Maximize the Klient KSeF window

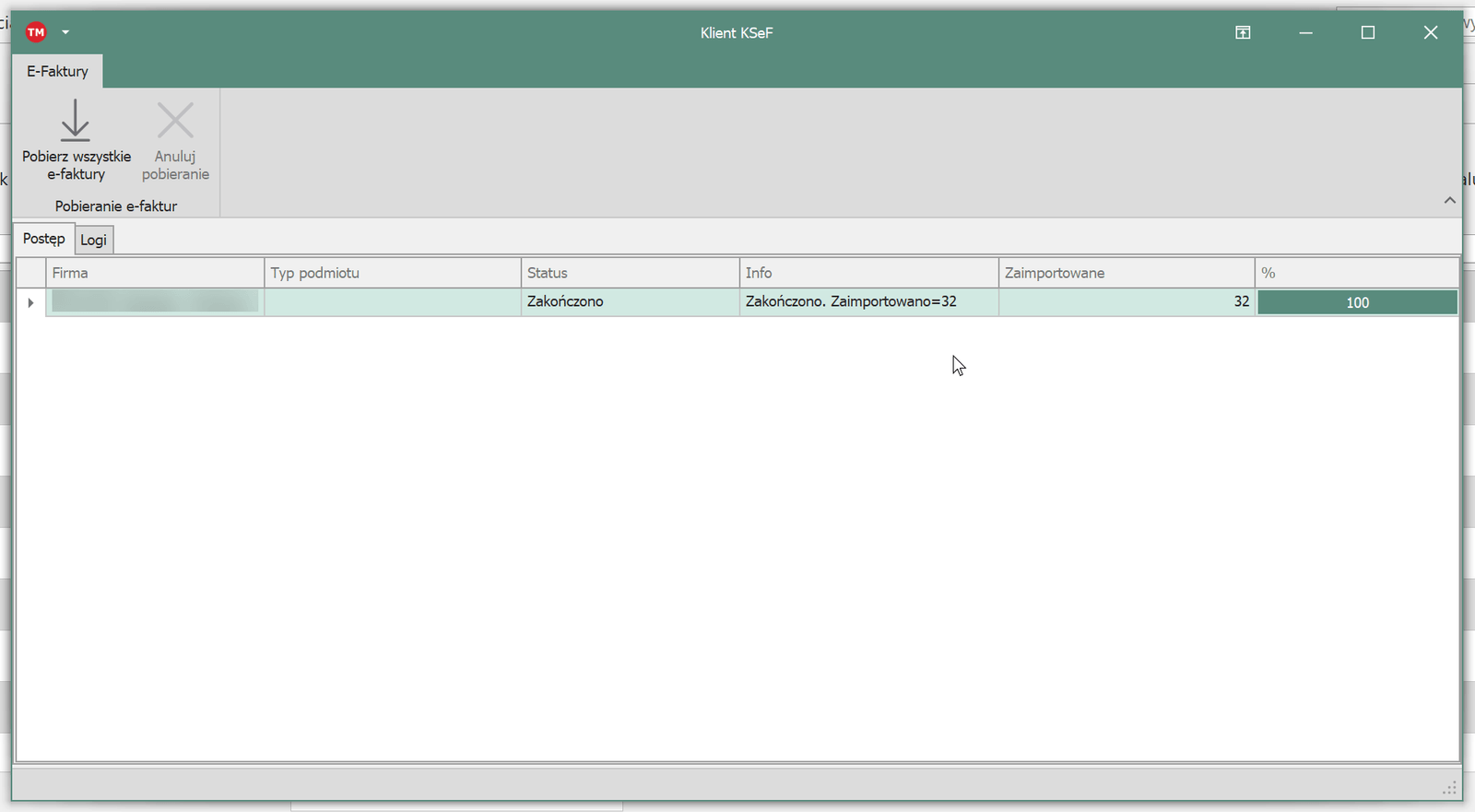coord(1368,32)
